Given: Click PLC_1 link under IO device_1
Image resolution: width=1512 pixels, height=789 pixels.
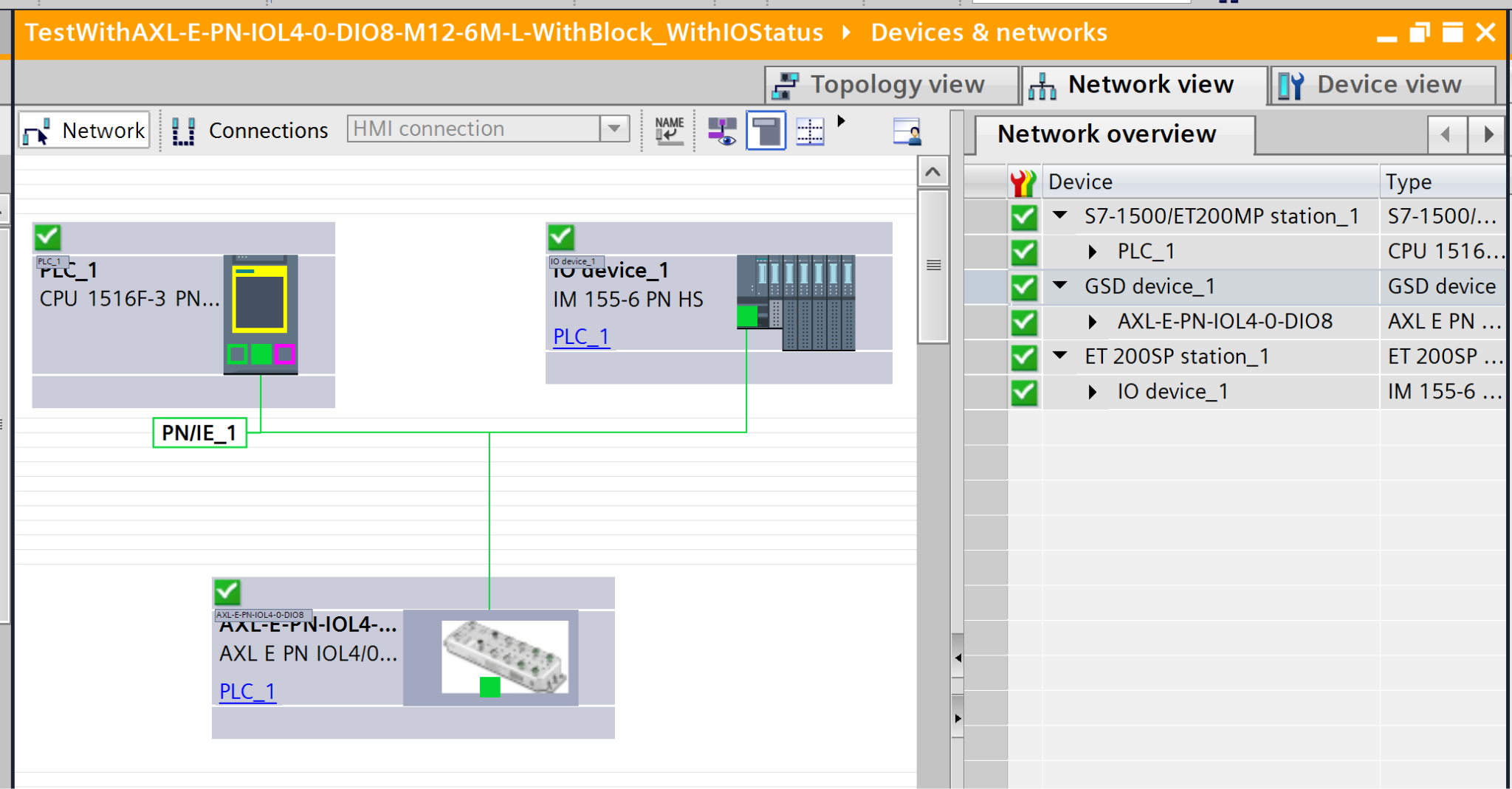Looking at the screenshot, I should click(x=581, y=337).
